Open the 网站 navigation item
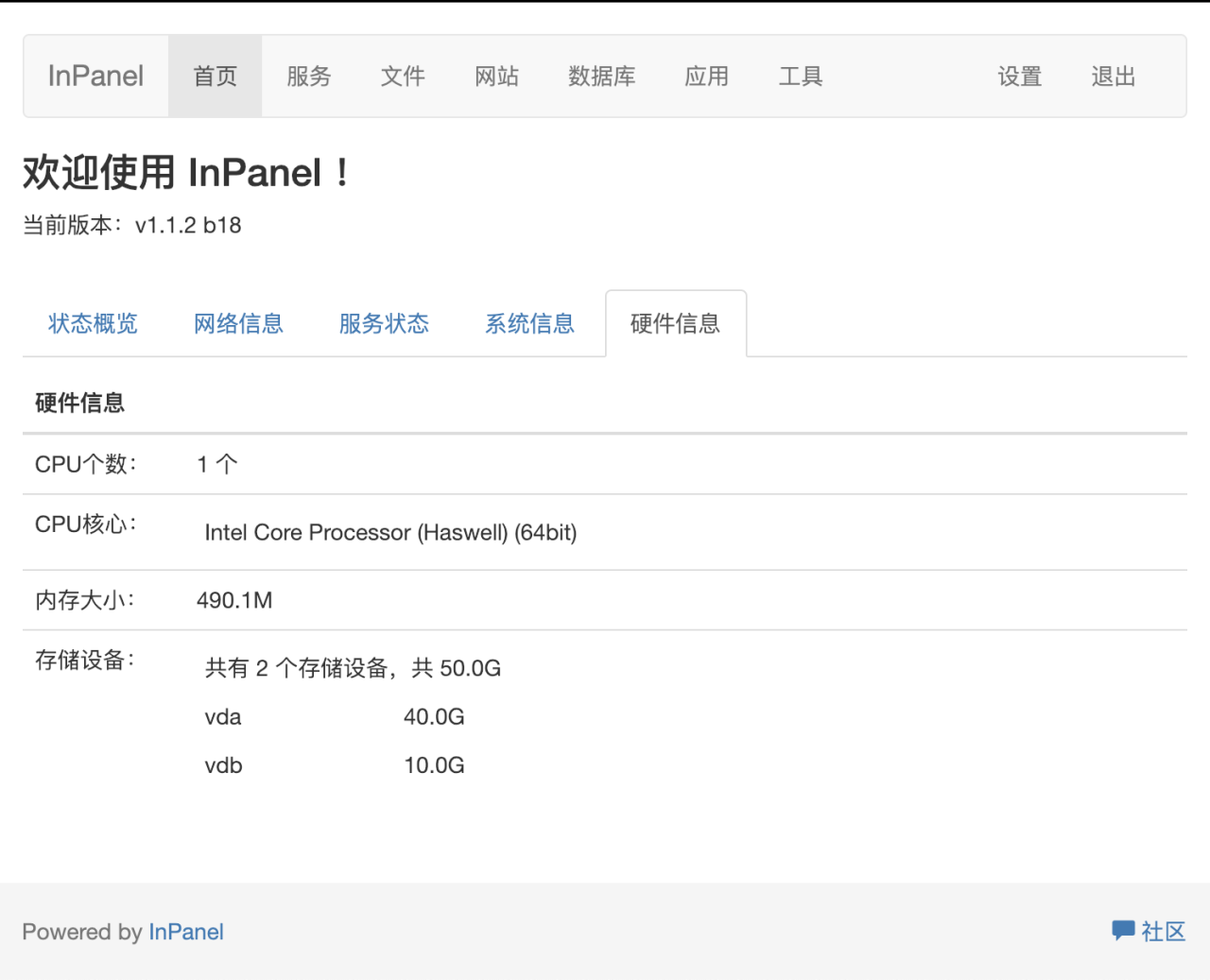The image size is (1210, 980). [497, 76]
